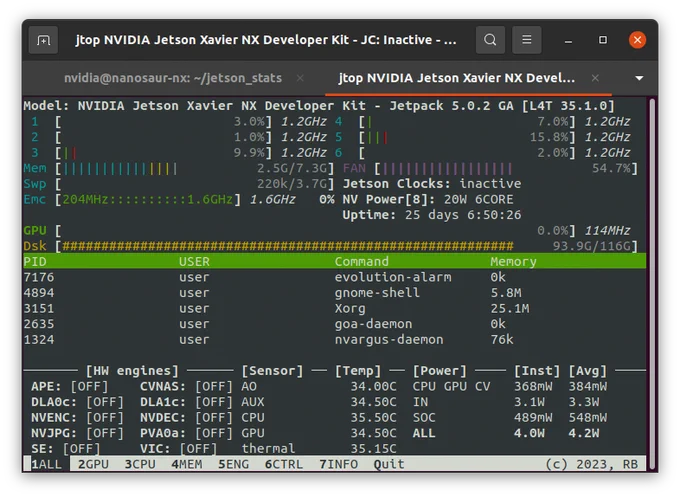Select the jtop NVIDIA Jetson Xavier tab
Viewport: 680px width, 497px height.
click(x=457, y=78)
